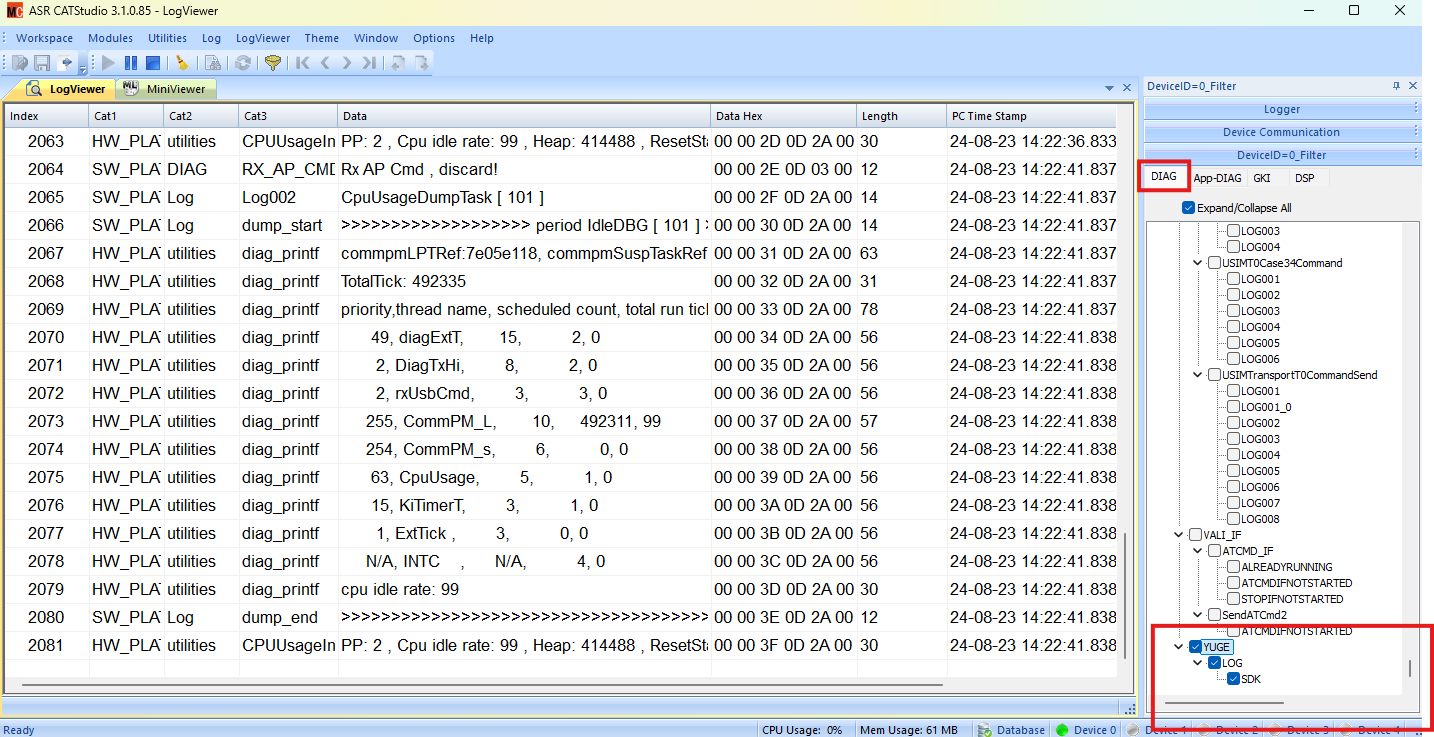
Task: Switch to the MiniViewer tab
Action: (x=166, y=89)
